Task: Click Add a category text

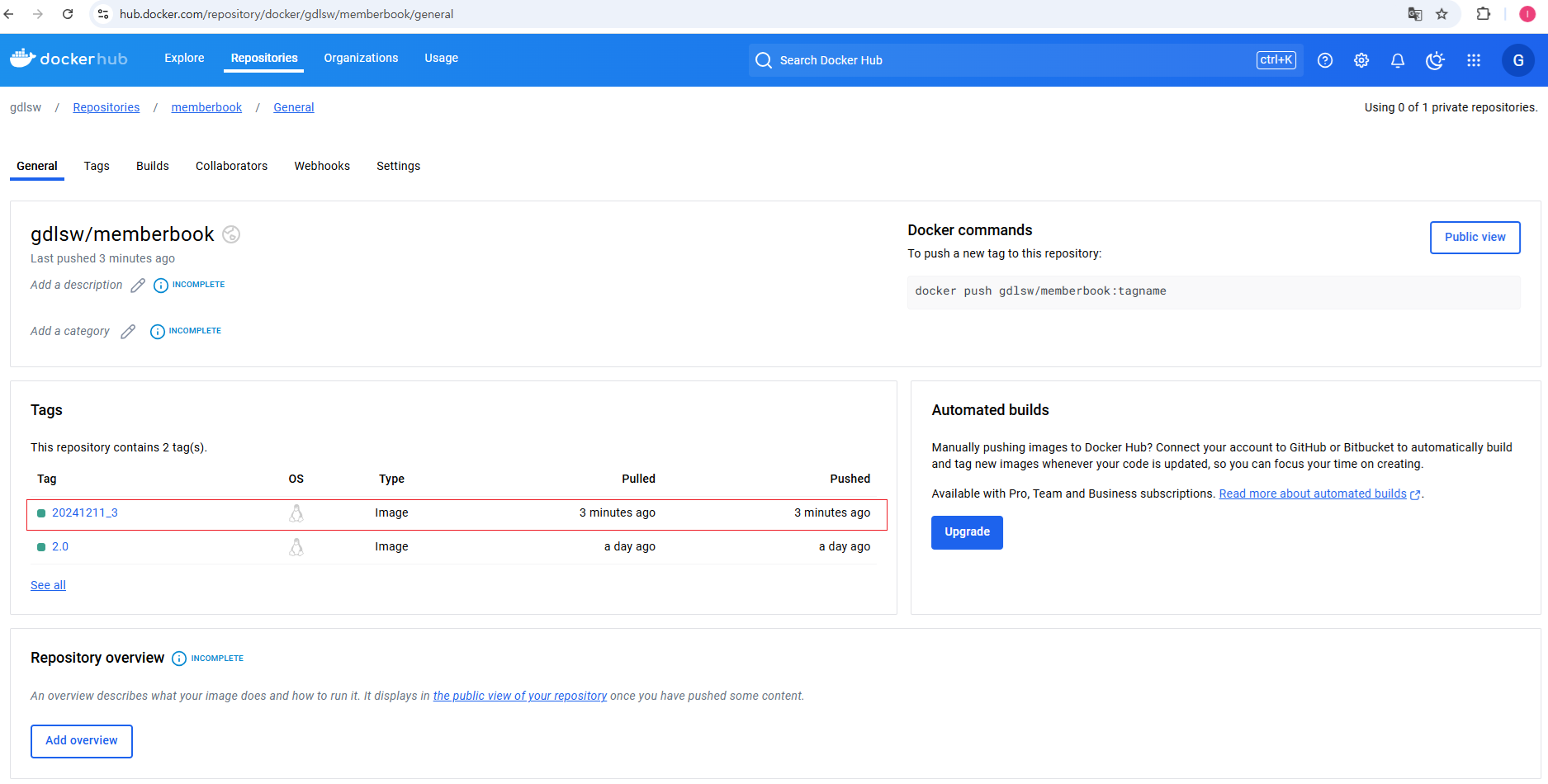Action: coord(70,331)
